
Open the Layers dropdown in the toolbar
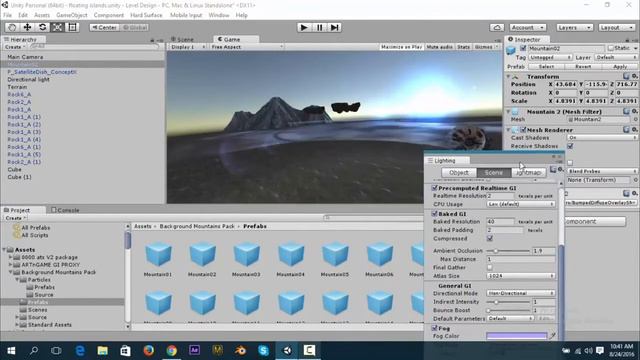[575, 27]
